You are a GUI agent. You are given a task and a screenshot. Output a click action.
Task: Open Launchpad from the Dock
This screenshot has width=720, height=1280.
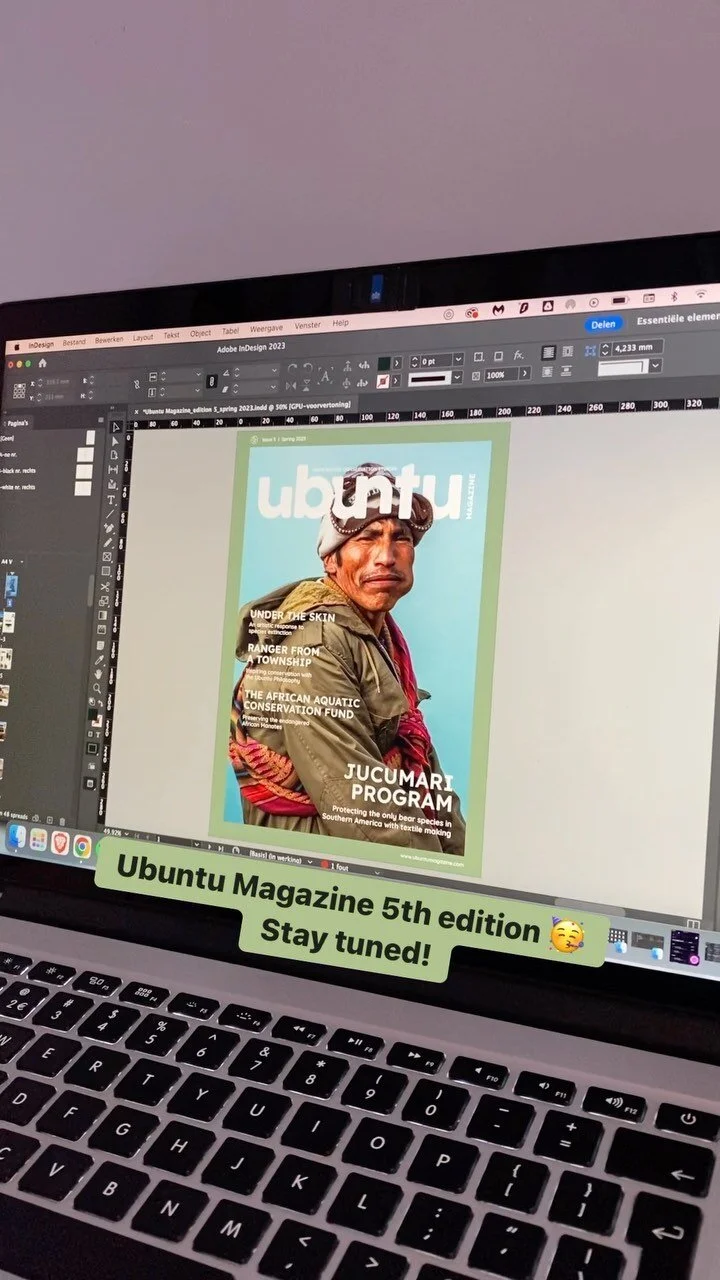click(38, 839)
